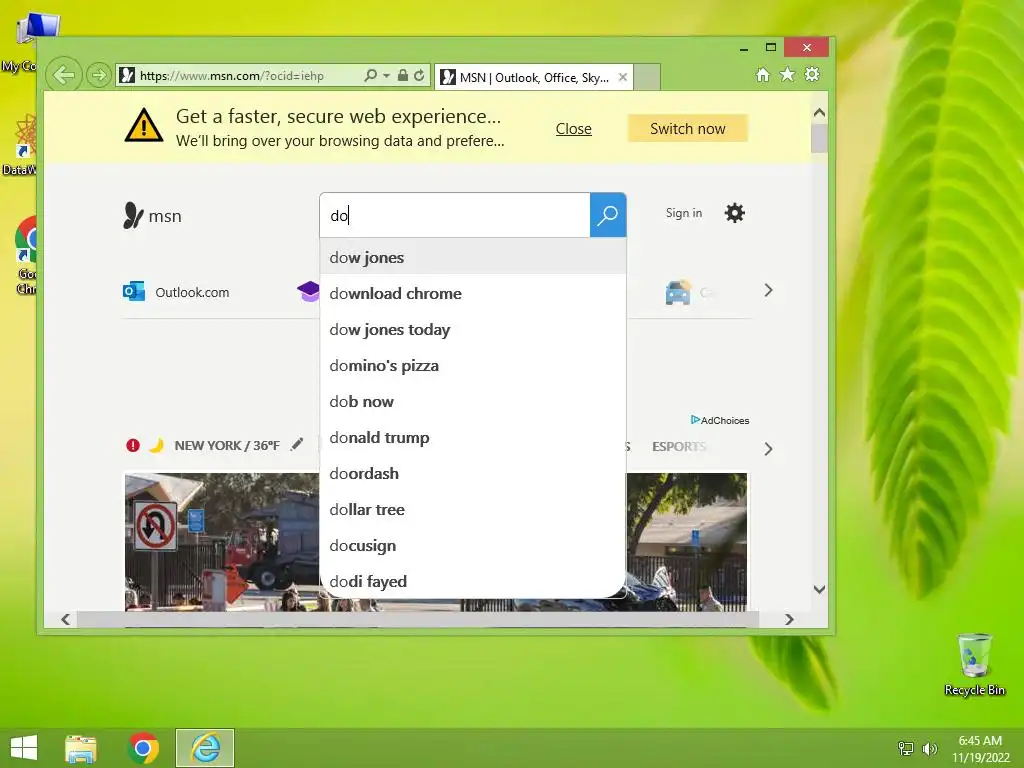
Task: Open Favorites star icon
Action: pos(788,74)
